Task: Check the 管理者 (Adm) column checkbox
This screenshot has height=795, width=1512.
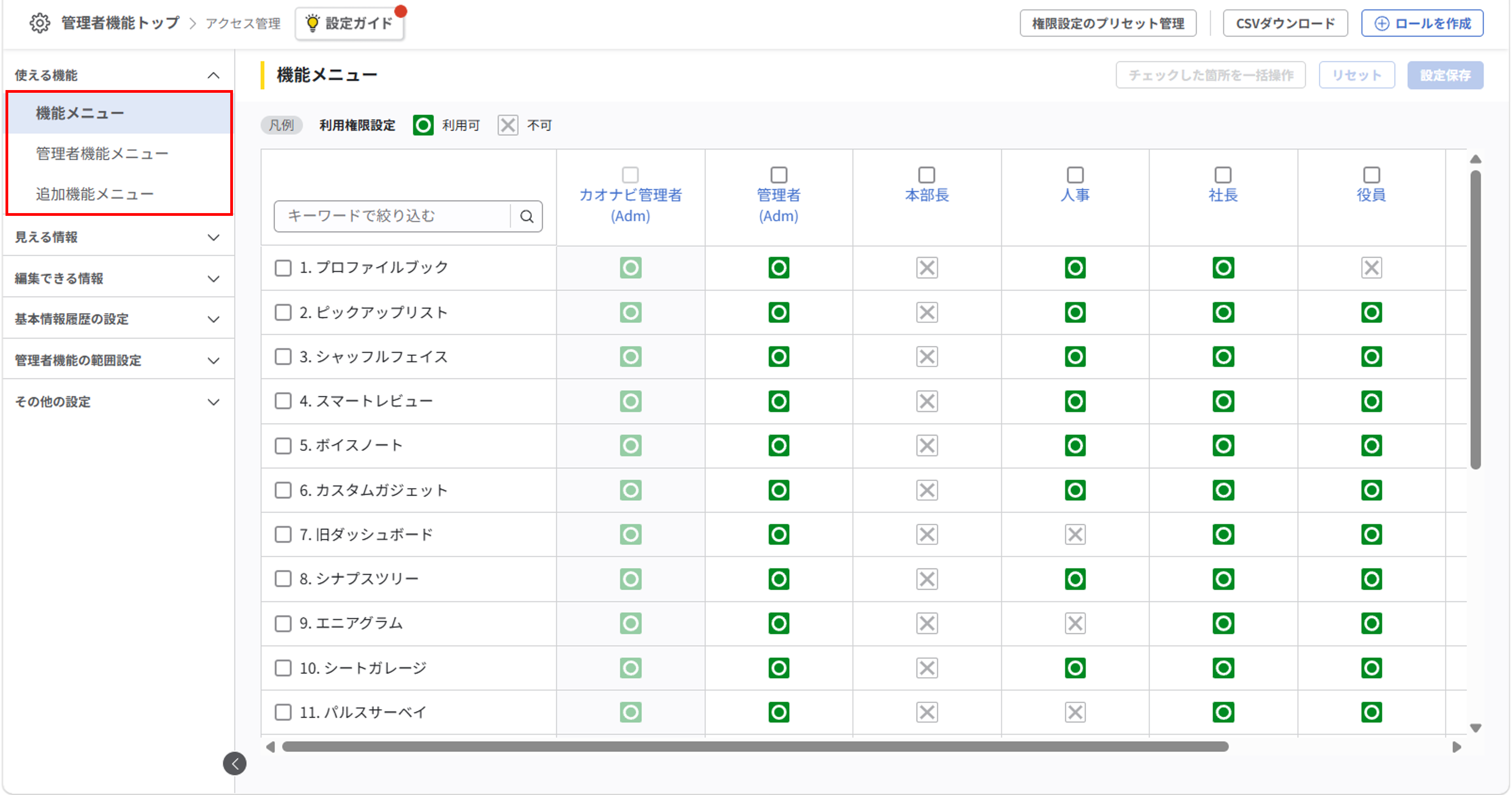Action: tap(778, 174)
